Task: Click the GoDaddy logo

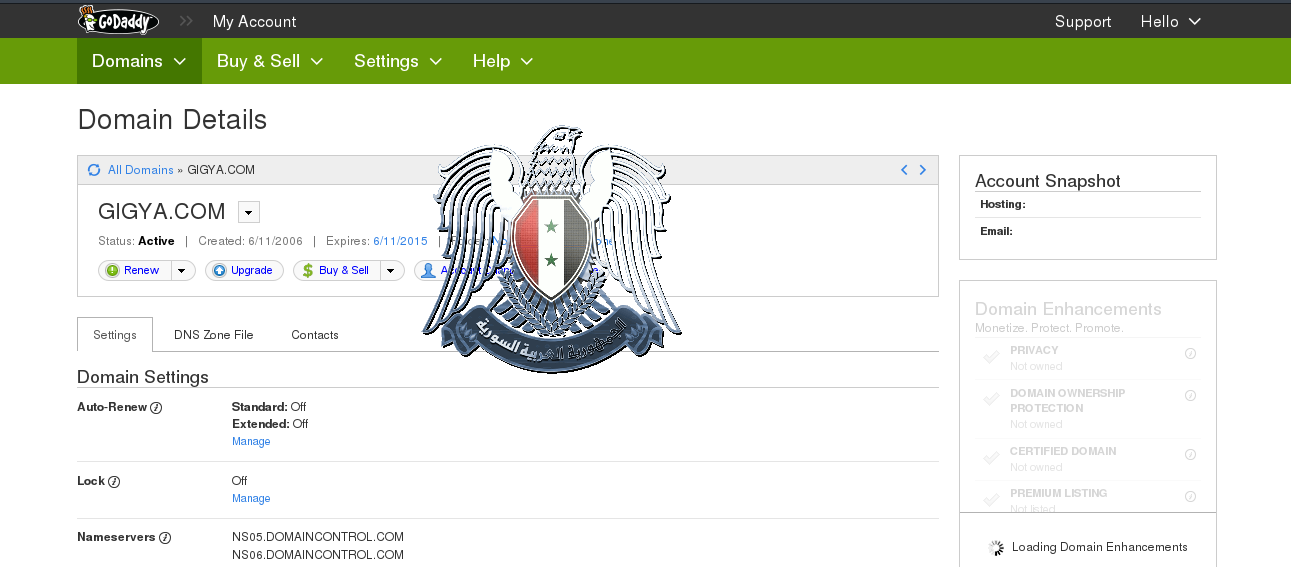Action: click(118, 20)
